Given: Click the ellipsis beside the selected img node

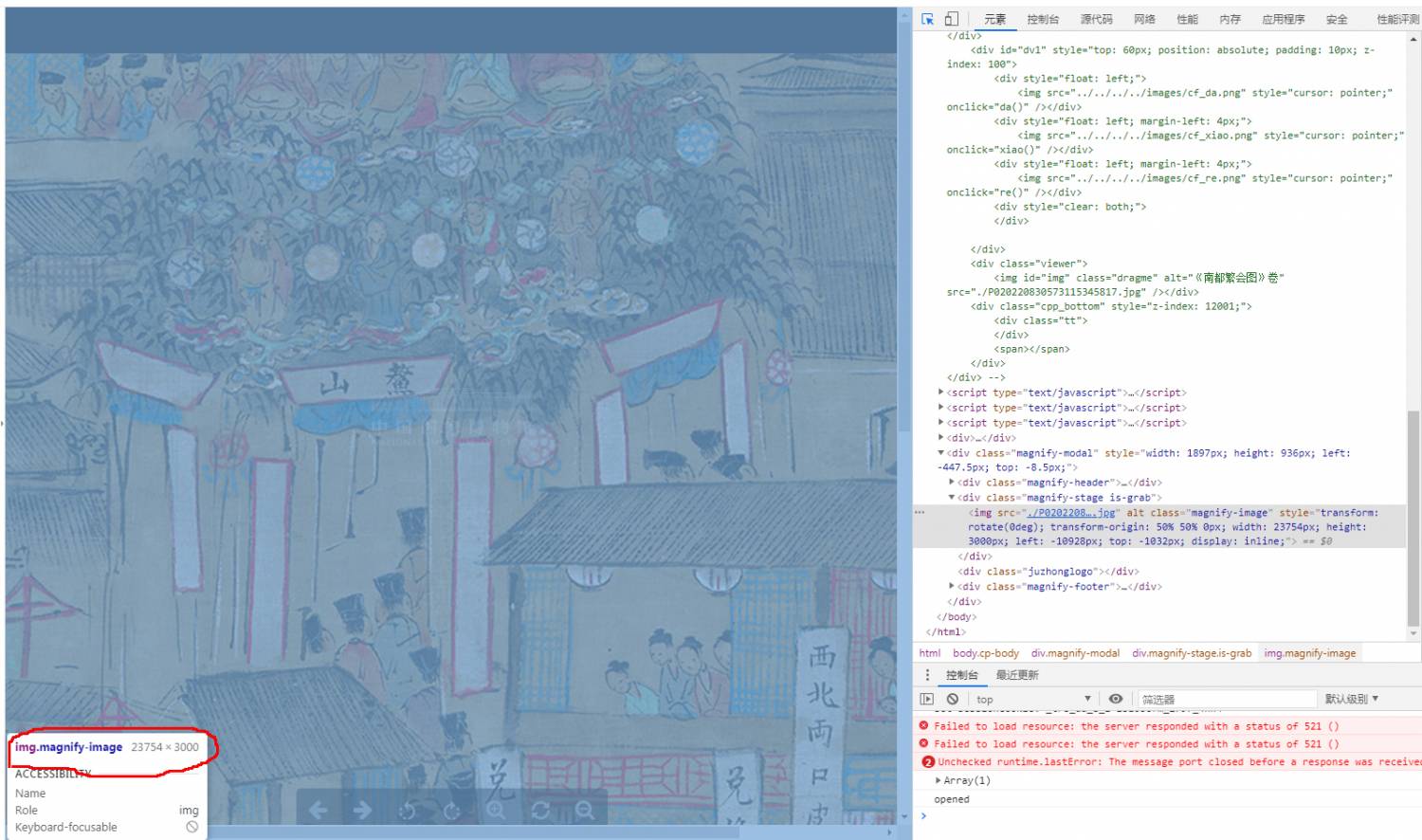Looking at the screenshot, I should [920, 513].
